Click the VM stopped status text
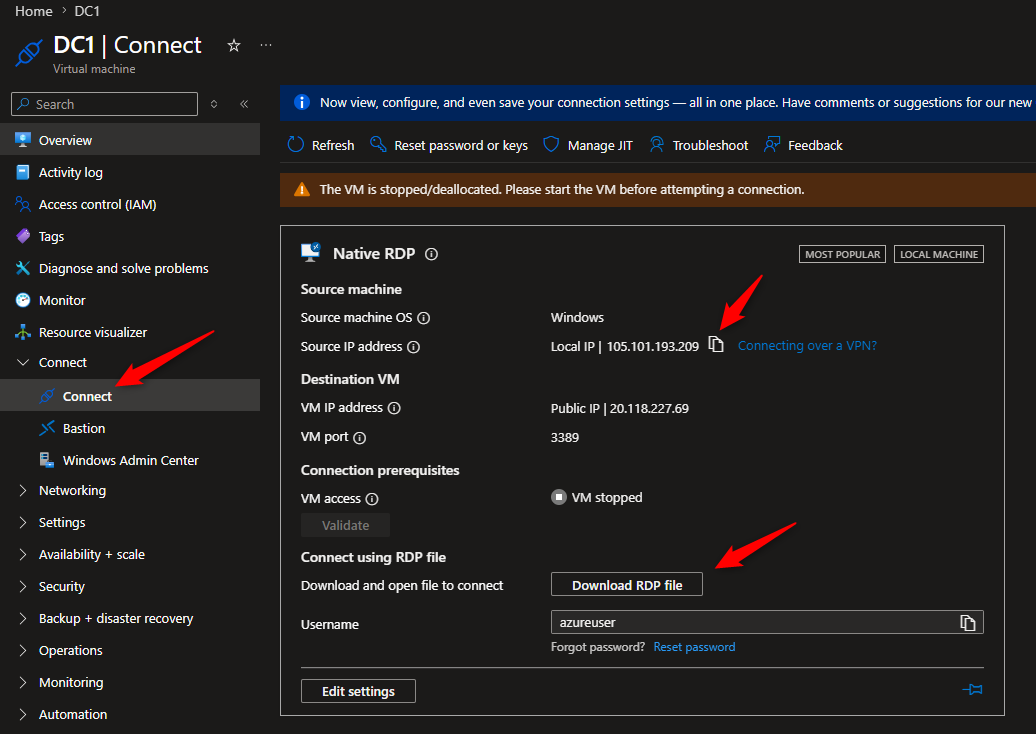Image resolution: width=1036 pixels, height=734 pixels. coord(607,497)
